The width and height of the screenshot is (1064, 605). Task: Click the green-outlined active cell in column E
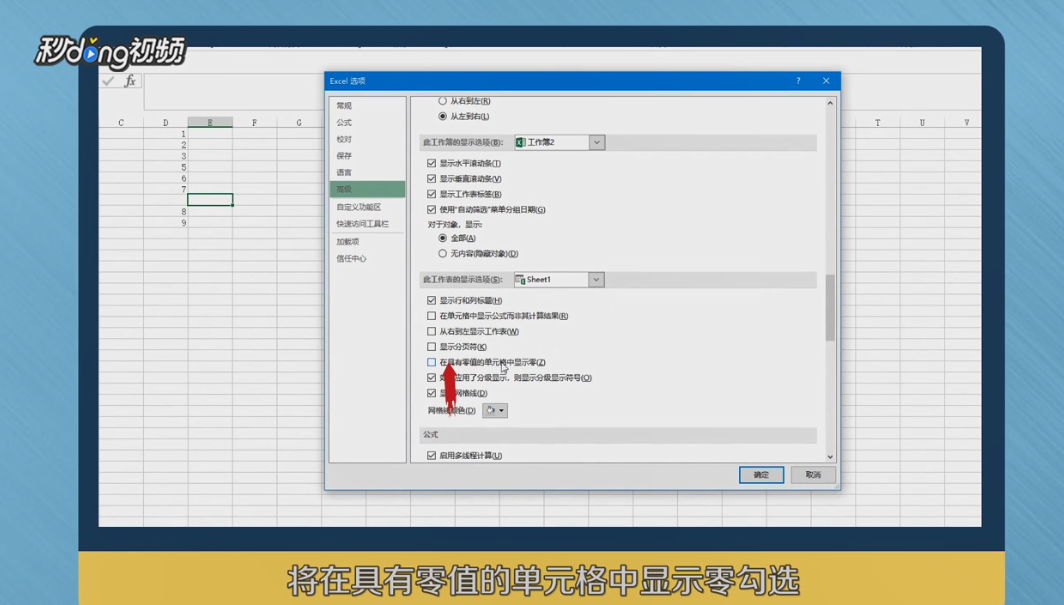210,200
